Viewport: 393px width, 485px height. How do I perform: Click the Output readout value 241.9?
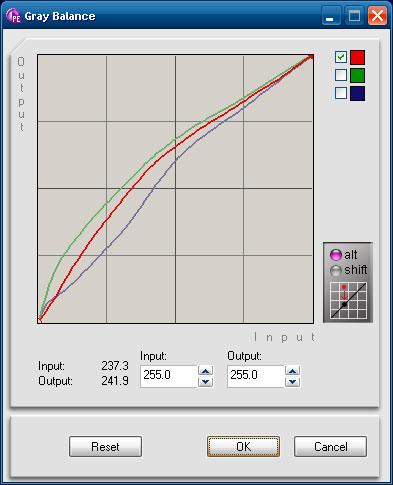(x=115, y=381)
